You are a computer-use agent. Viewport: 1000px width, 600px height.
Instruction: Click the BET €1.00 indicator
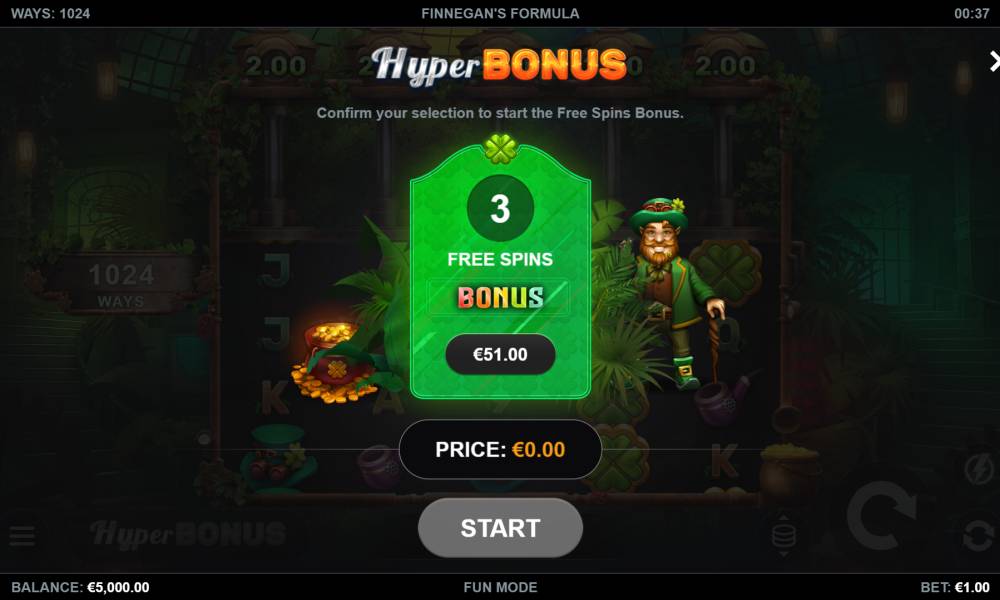(955, 587)
